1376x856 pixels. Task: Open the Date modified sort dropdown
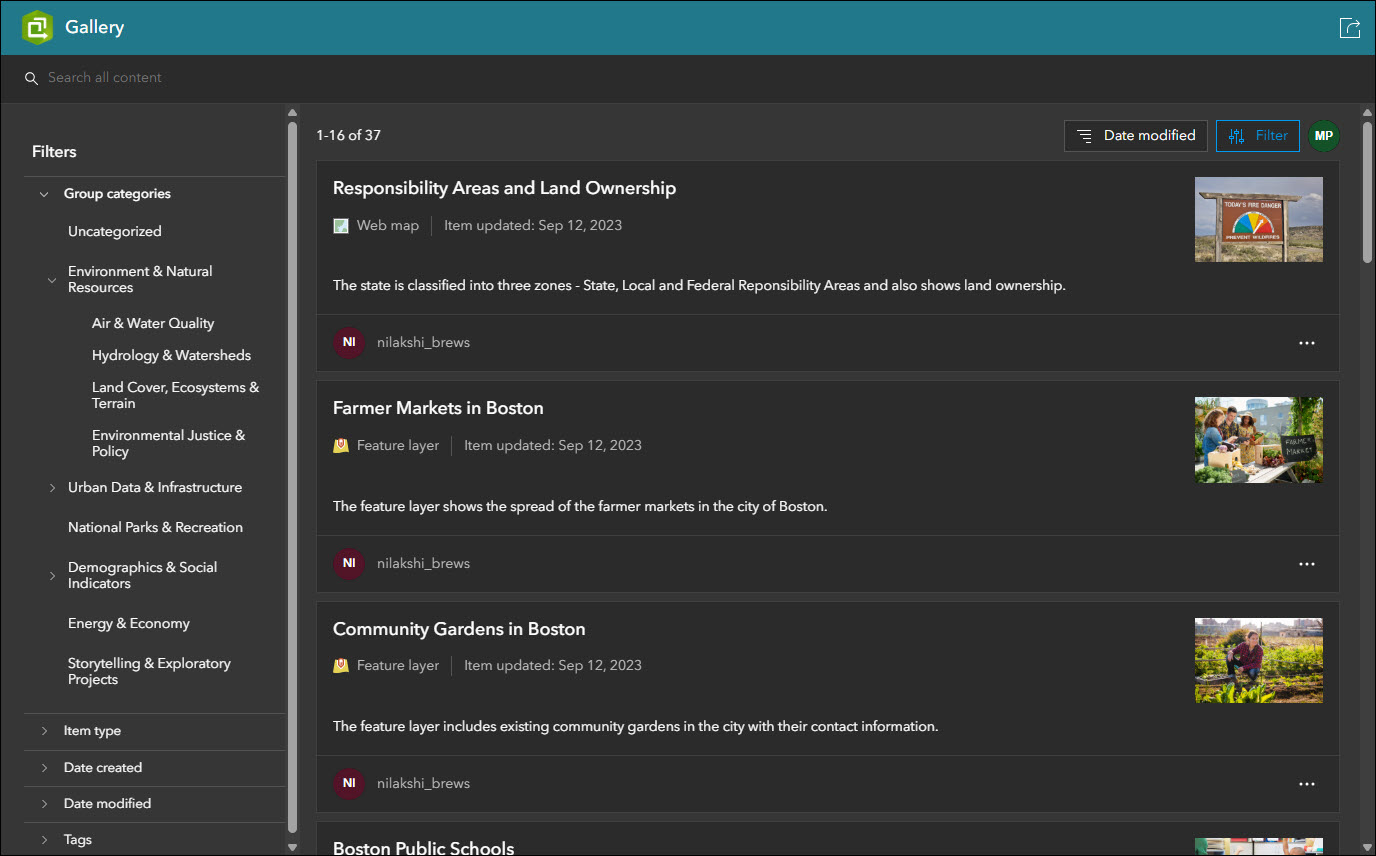[1135, 136]
